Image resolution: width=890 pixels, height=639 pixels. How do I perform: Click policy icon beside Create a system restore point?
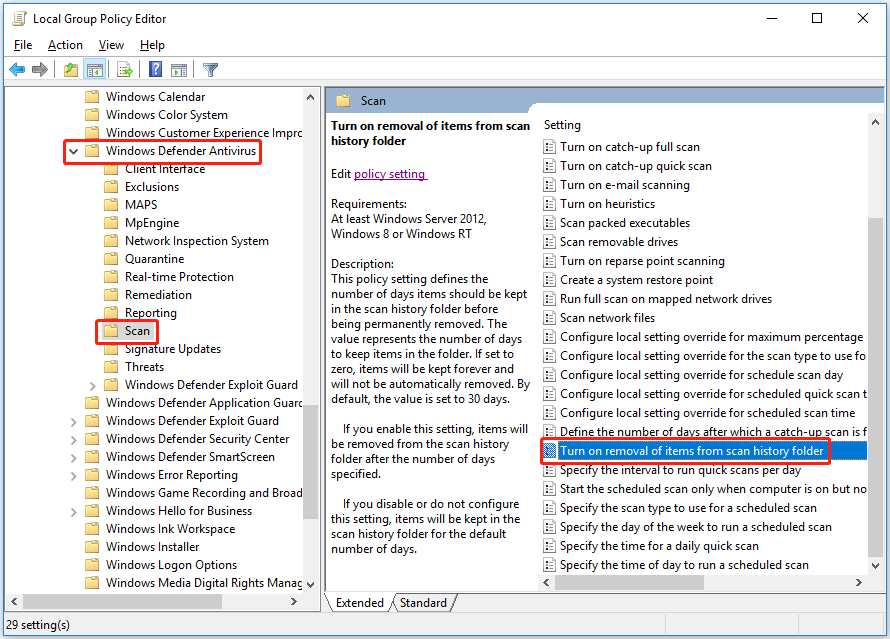click(549, 280)
